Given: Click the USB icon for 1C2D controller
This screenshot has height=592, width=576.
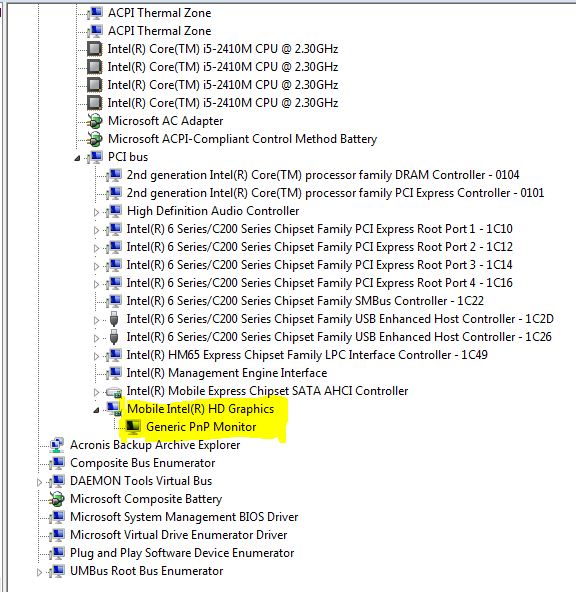Looking at the screenshot, I should click(114, 319).
